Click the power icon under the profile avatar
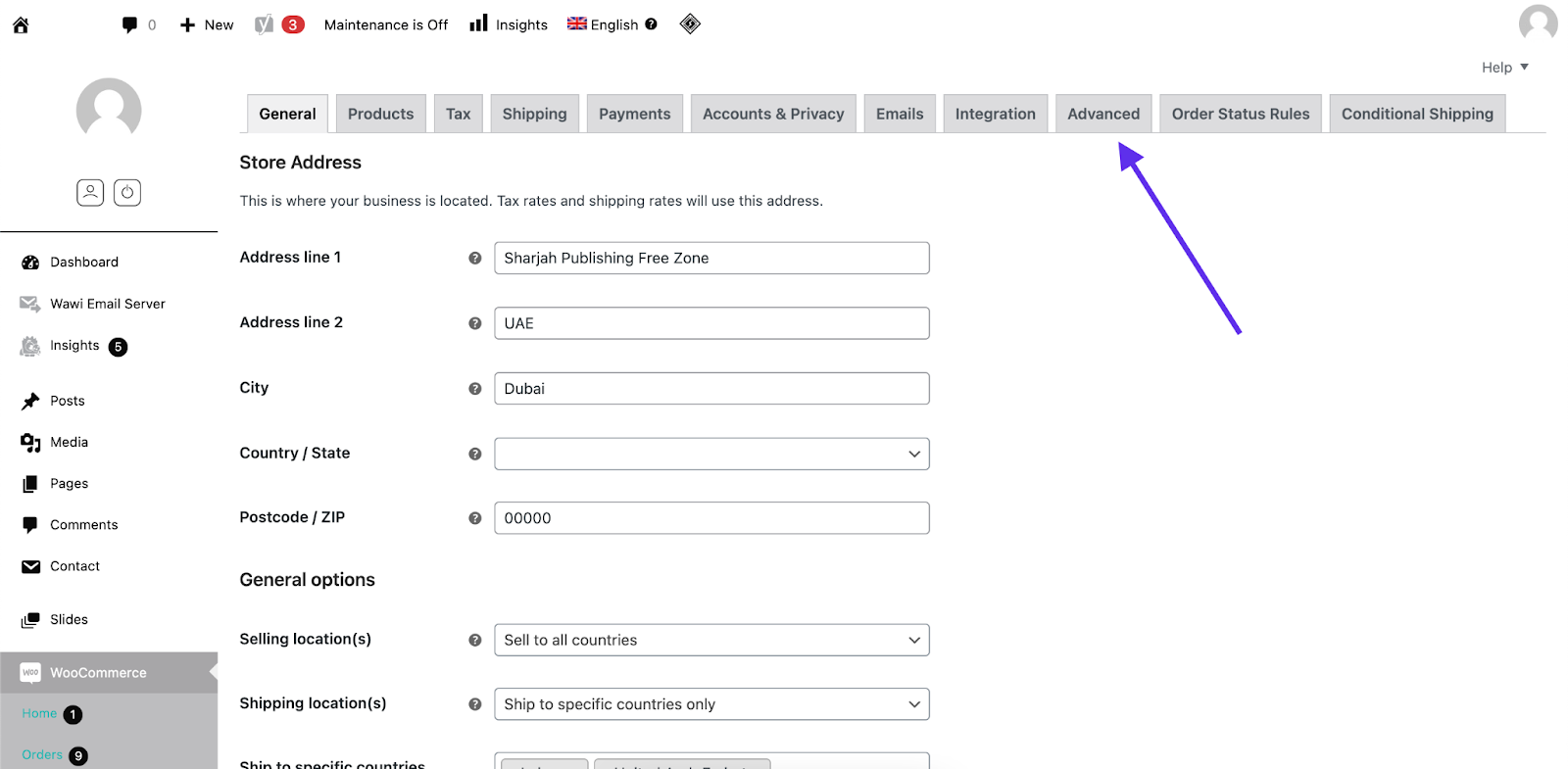The image size is (1568, 769). 127,192
